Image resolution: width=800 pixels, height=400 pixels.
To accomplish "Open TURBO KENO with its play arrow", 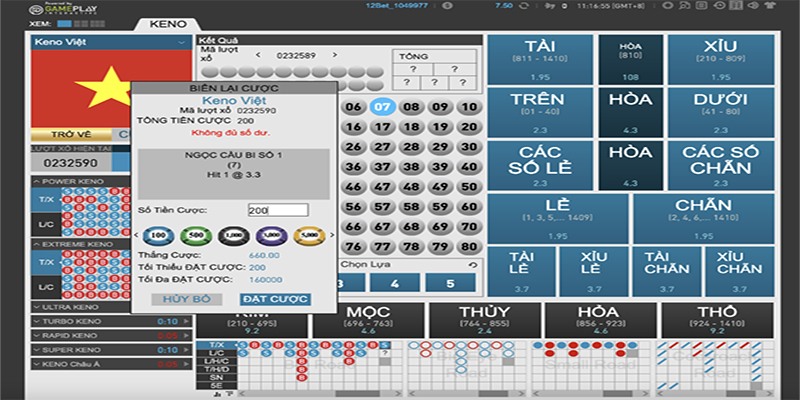I will point(186,321).
